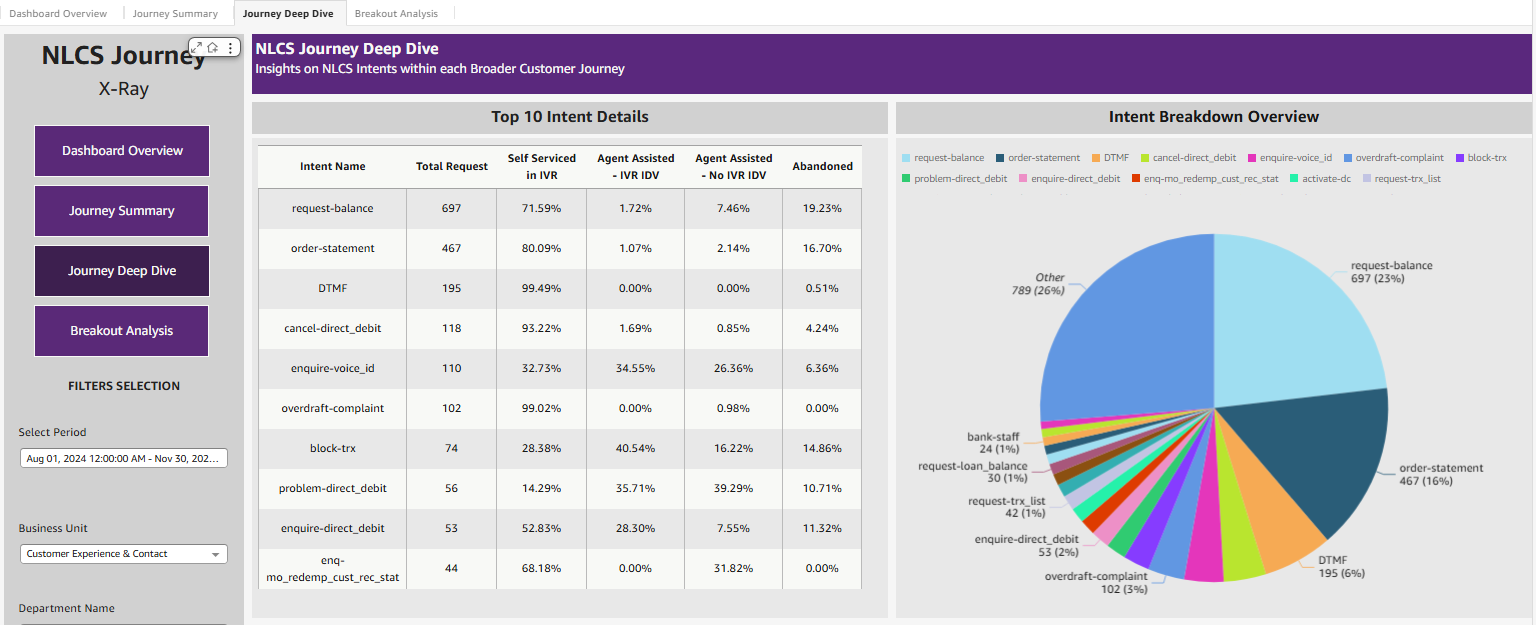
Task: Click the Journey Summary sidebar button
Action: point(122,211)
